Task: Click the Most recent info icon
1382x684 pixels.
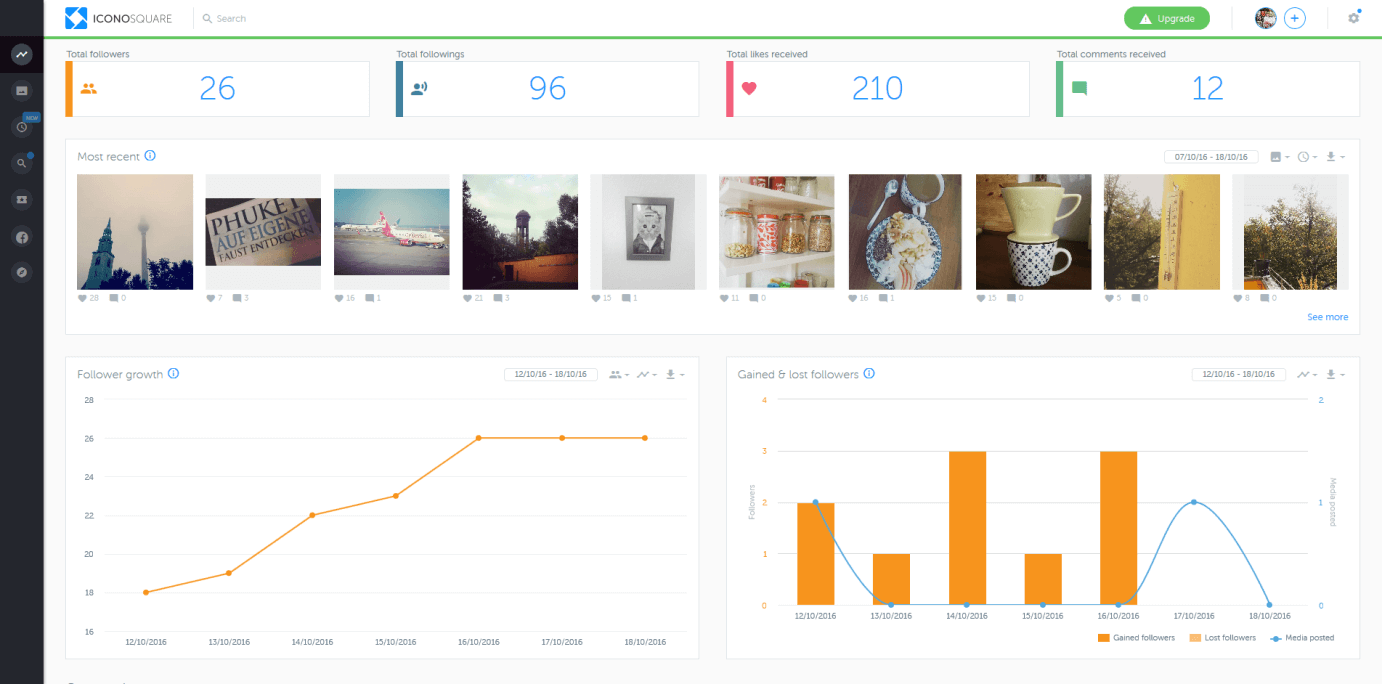Action: [x=150, y=156]
